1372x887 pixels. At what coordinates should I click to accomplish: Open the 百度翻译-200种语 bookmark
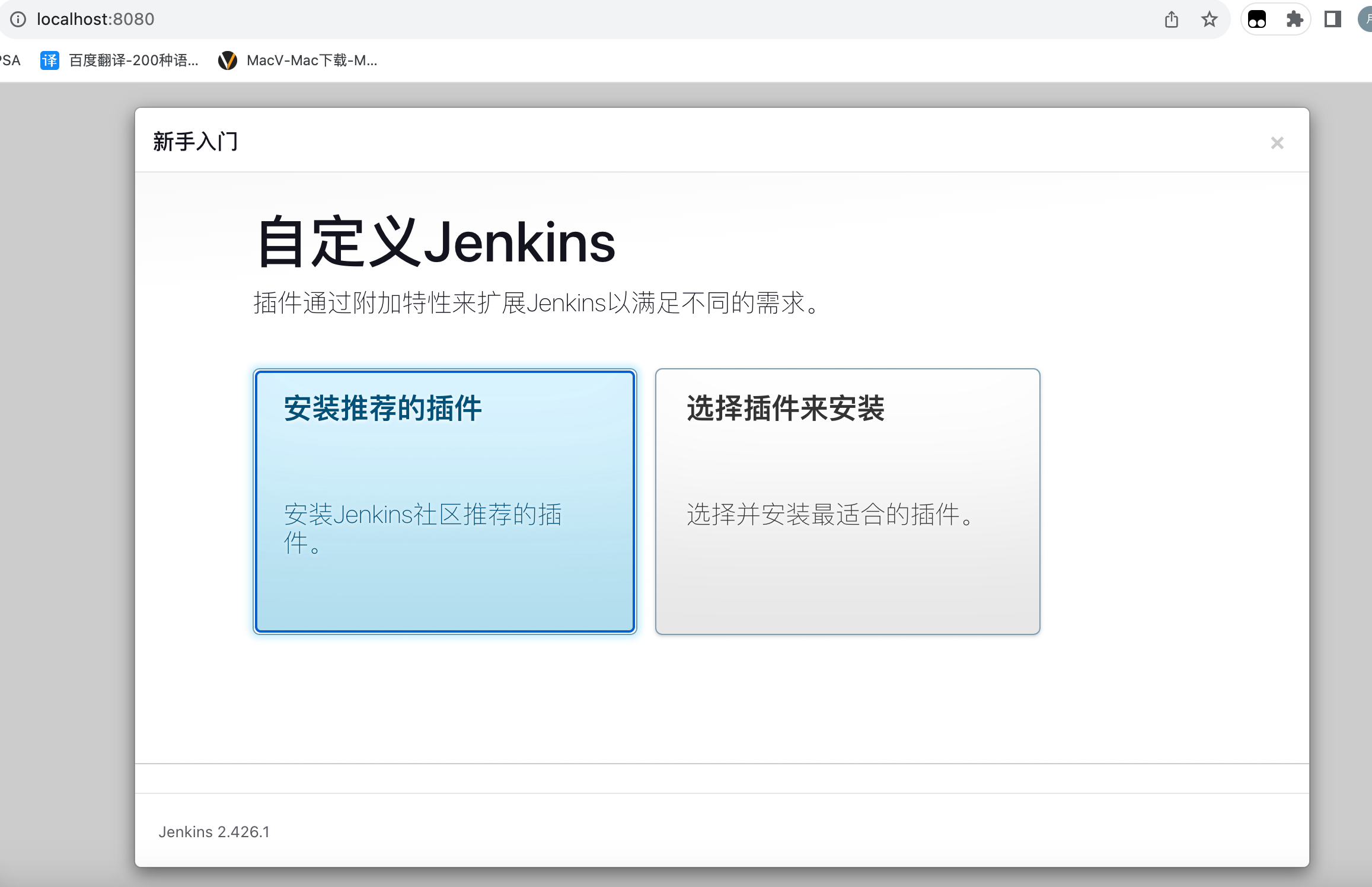[x=133, y=60]
